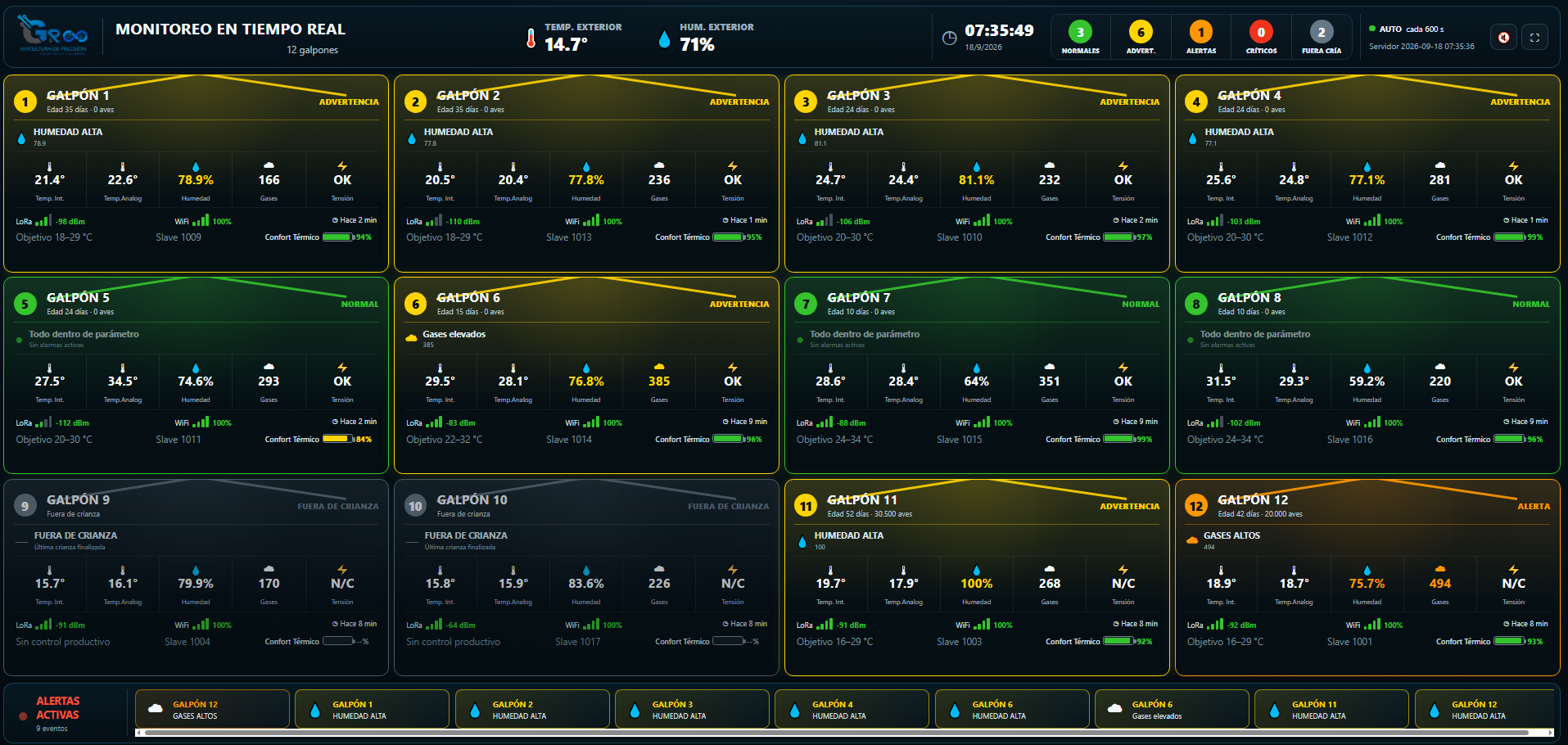
Task: Select the Galpón 1 number badge
Action: pos(25,102)
